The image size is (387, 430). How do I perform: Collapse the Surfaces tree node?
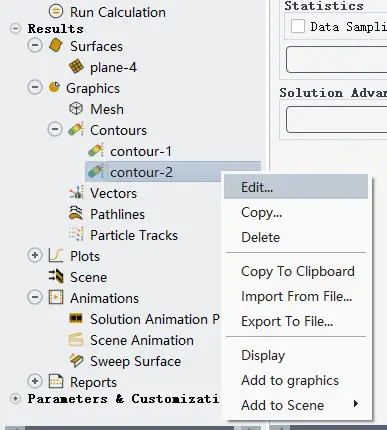click(x=35, y=45)
